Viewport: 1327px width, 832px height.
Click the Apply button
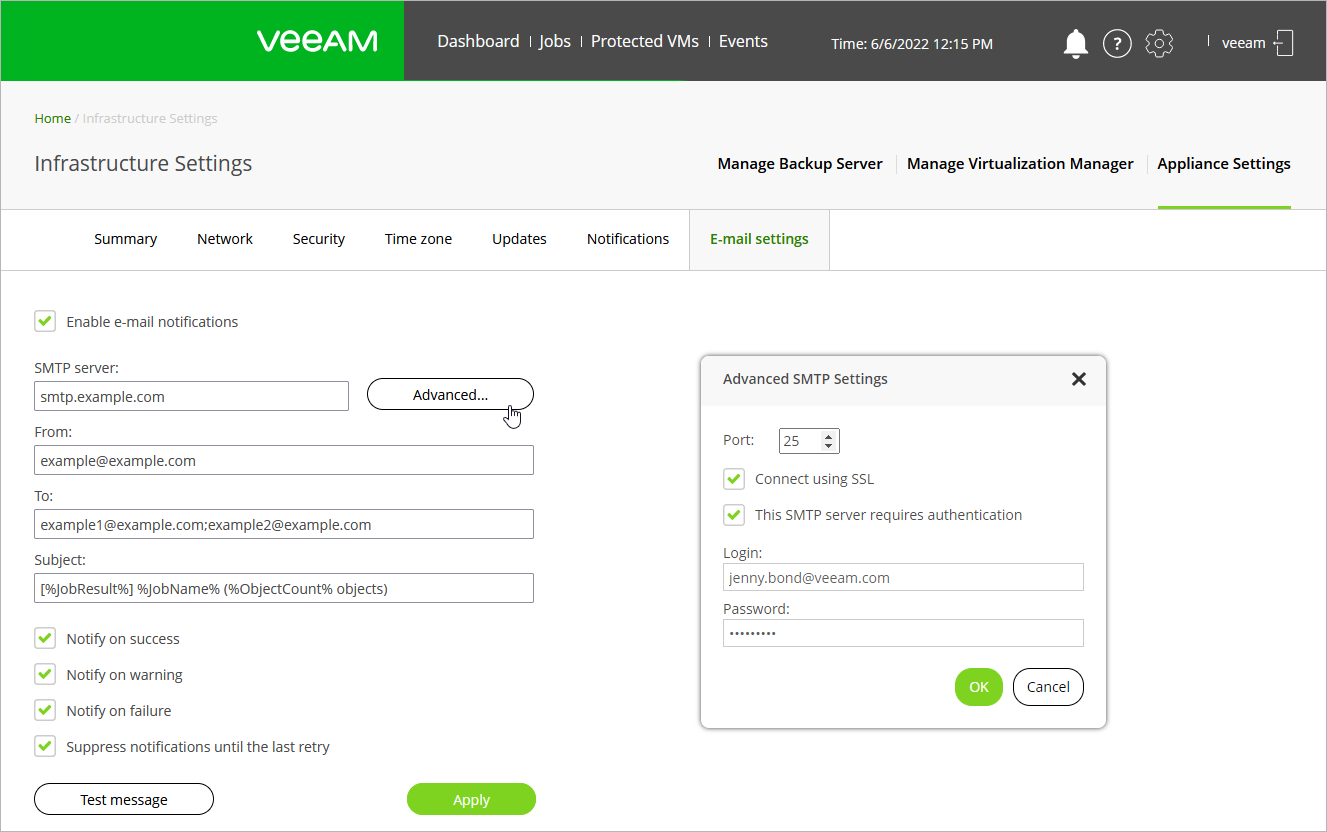(x=471, y=799)
